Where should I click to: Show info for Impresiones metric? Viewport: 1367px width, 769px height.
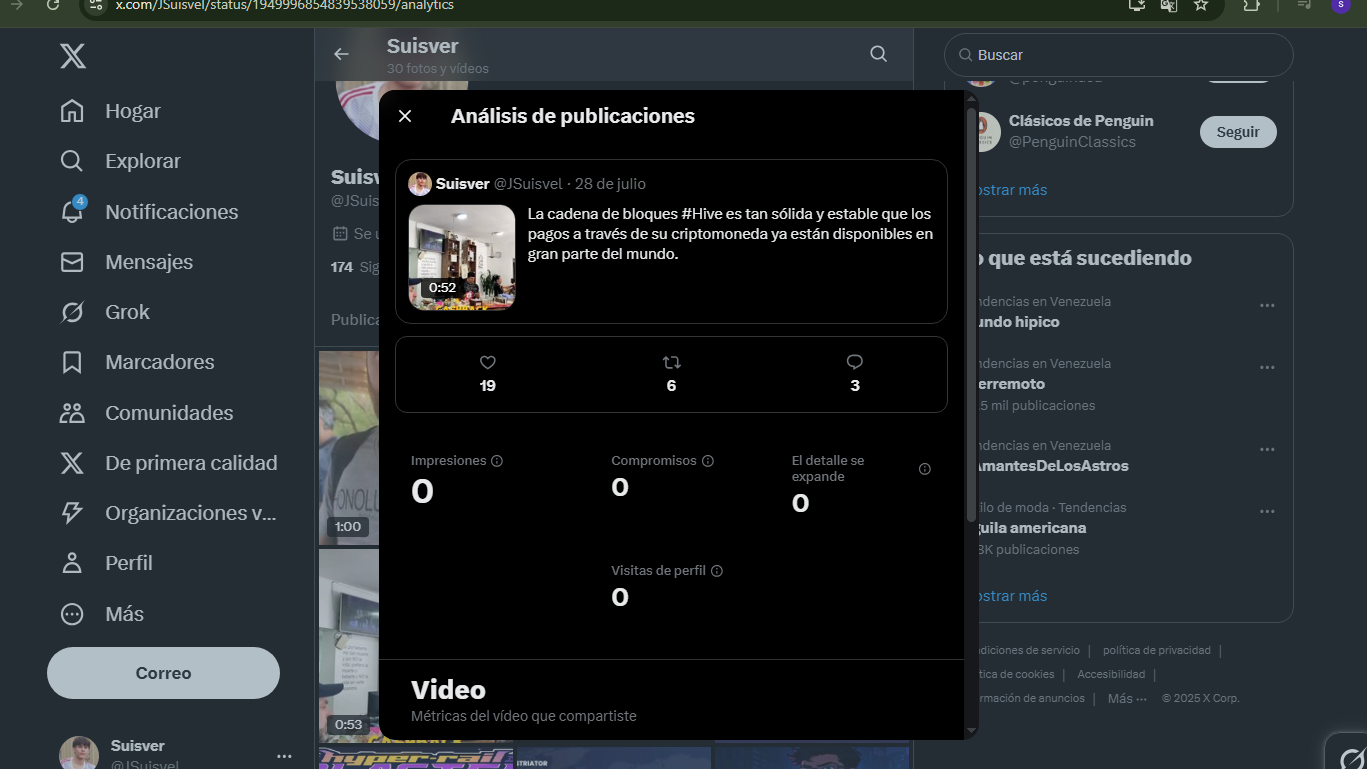[497, 461]
